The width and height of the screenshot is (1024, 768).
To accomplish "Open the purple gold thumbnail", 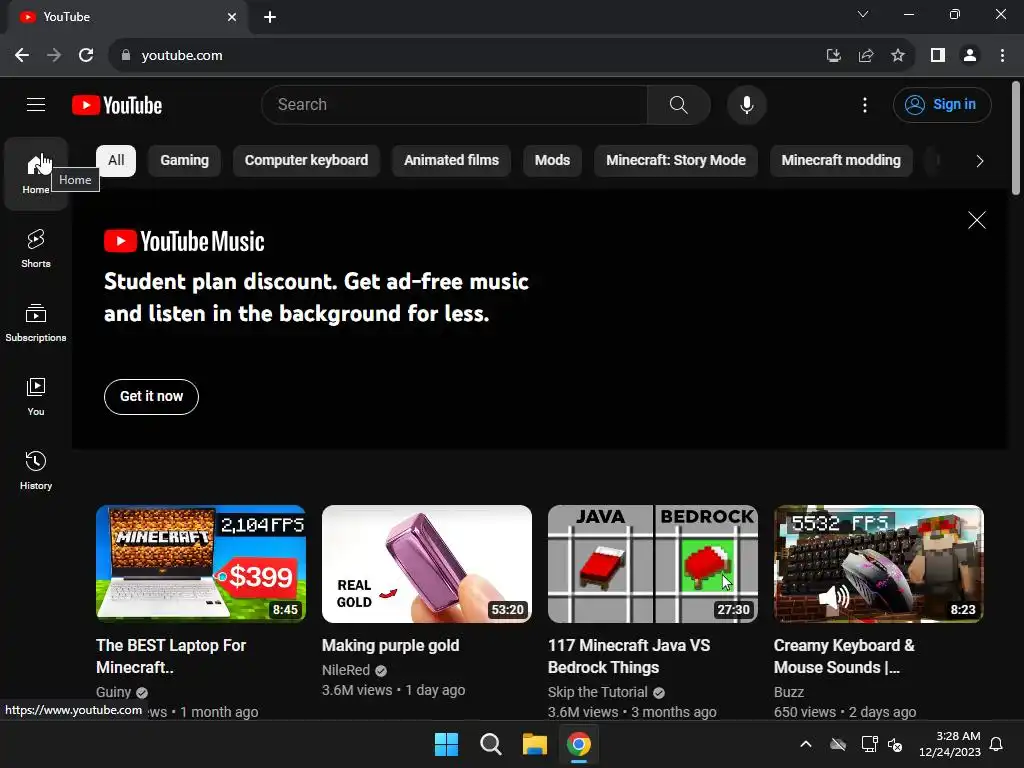I will pos(427,564).
